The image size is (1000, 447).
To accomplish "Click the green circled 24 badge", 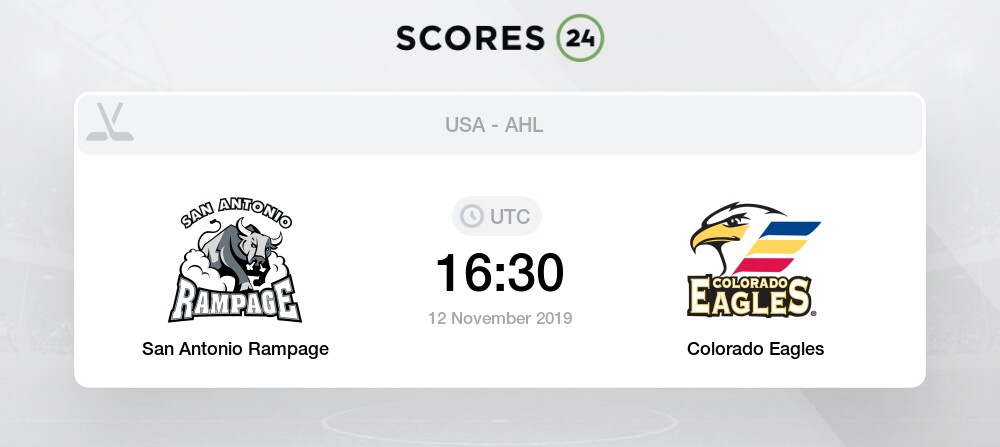I will click(580, 38).
